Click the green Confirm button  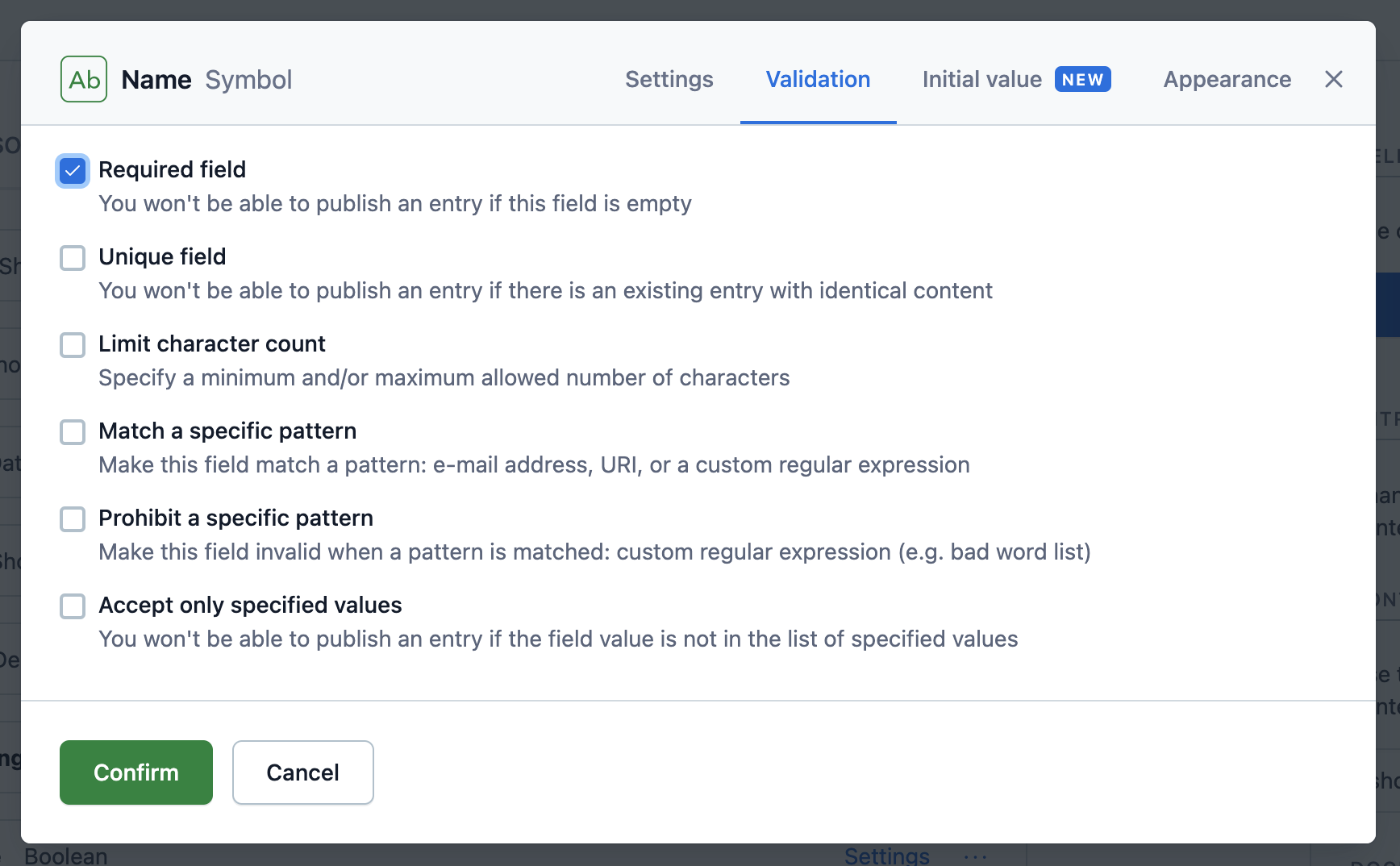click(136, 772)
